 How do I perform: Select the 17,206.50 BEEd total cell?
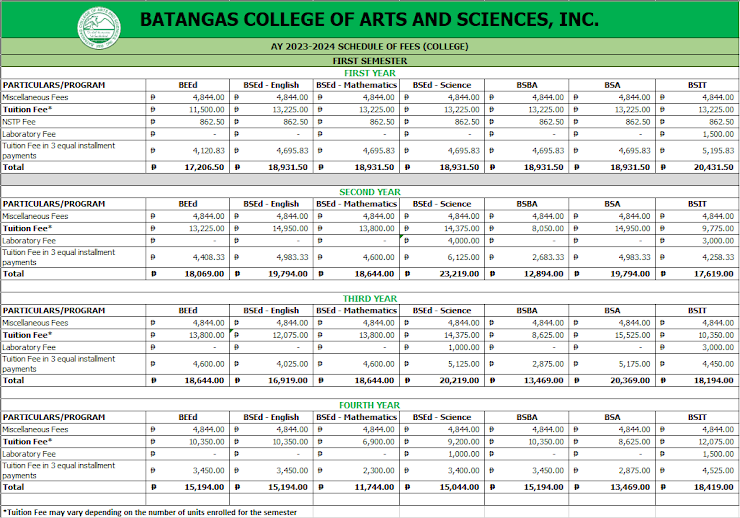coord(188,167)
